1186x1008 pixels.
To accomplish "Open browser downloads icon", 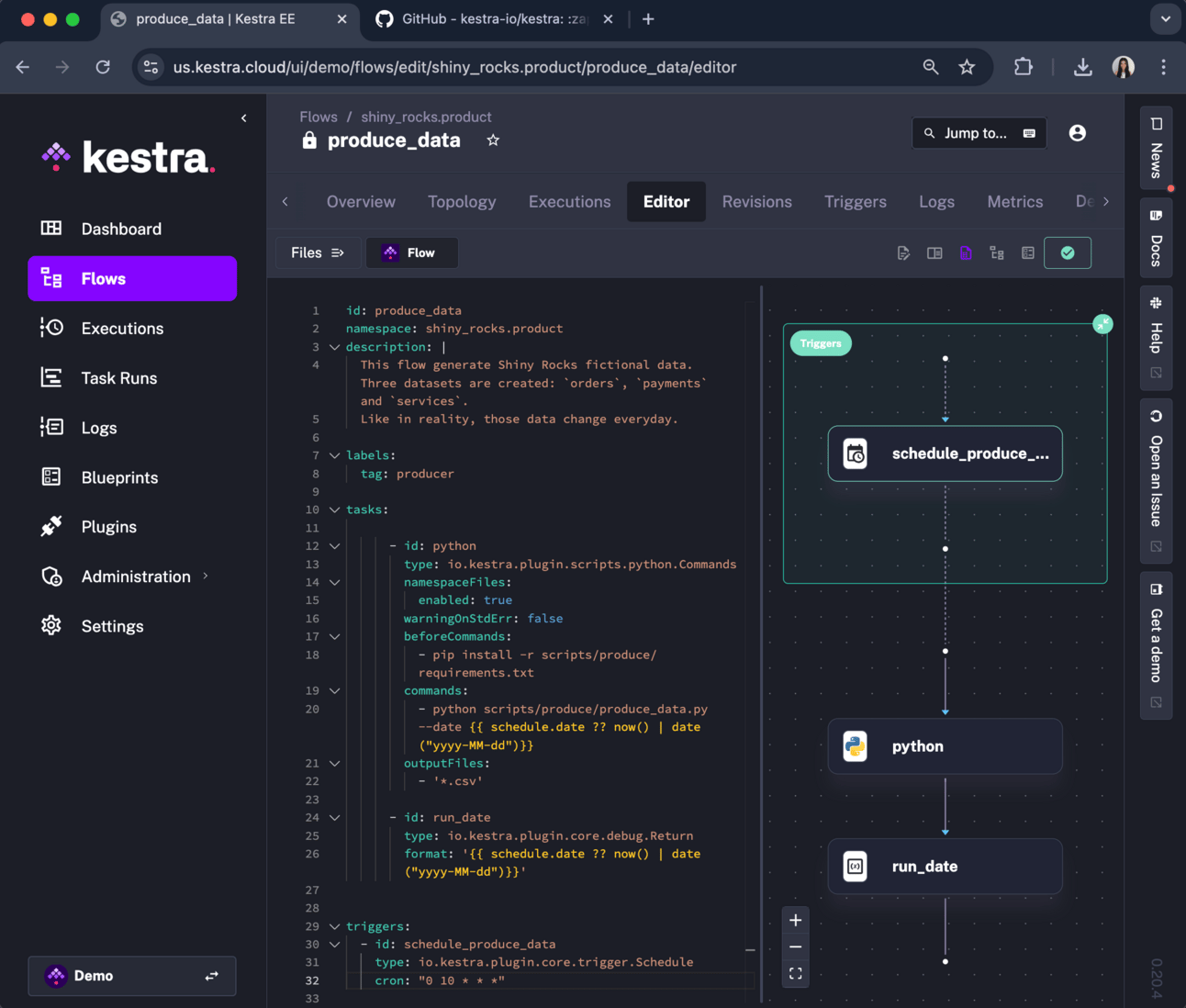I will click(1083, 67).
